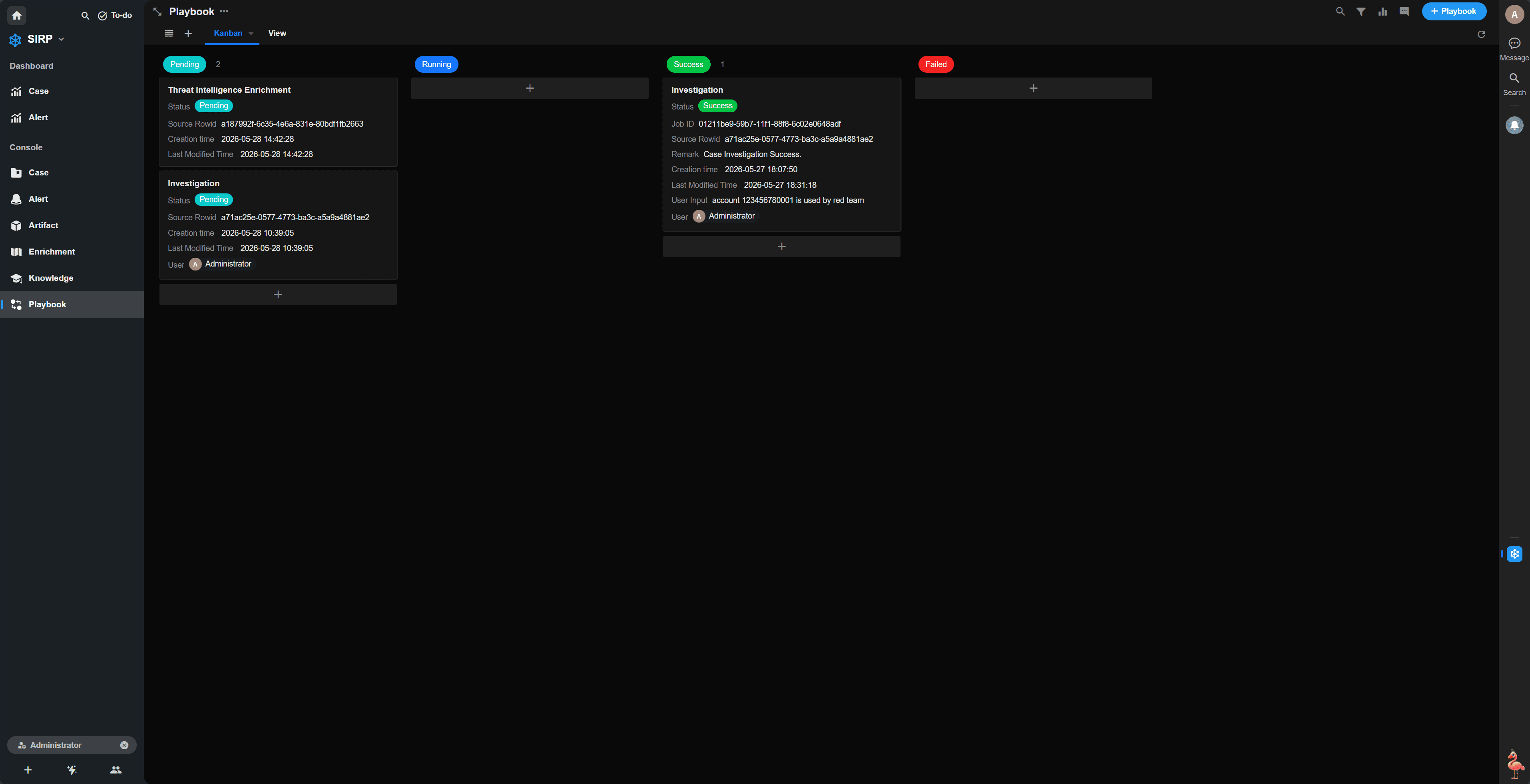1530x784 pixels.
Task: Click Source Rowid a187992f-6c35-4e6a-831e-80bdf1fb2663
Action: click(x=292, y=124)
